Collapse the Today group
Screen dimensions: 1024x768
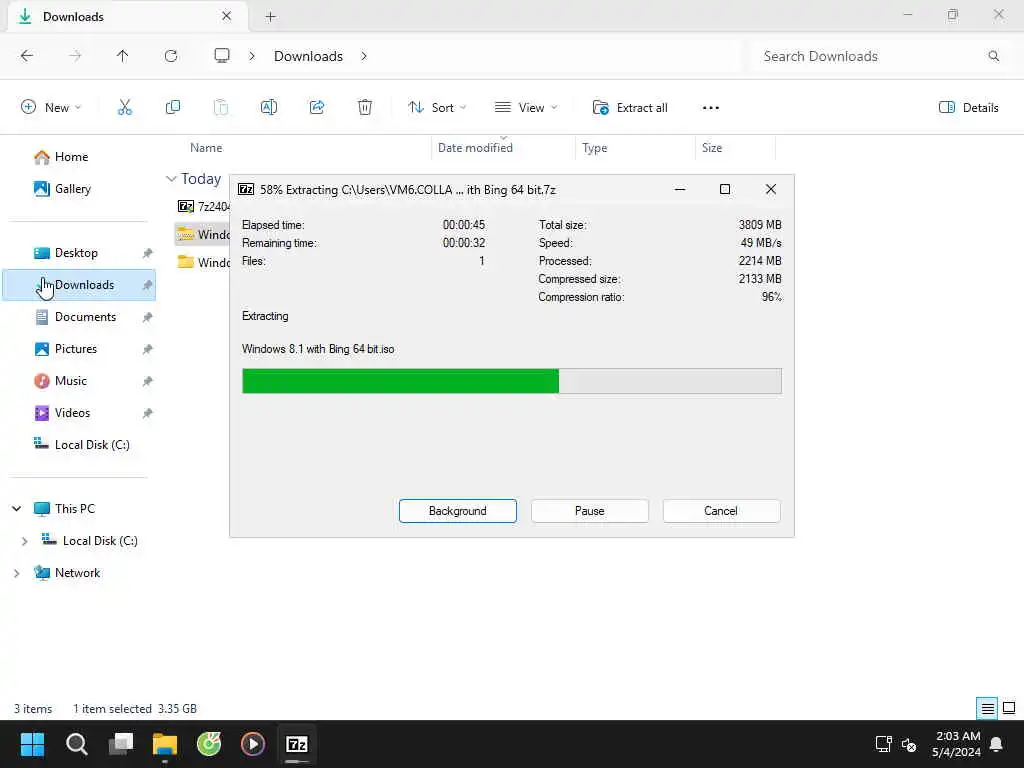click(x=171, y=179)
